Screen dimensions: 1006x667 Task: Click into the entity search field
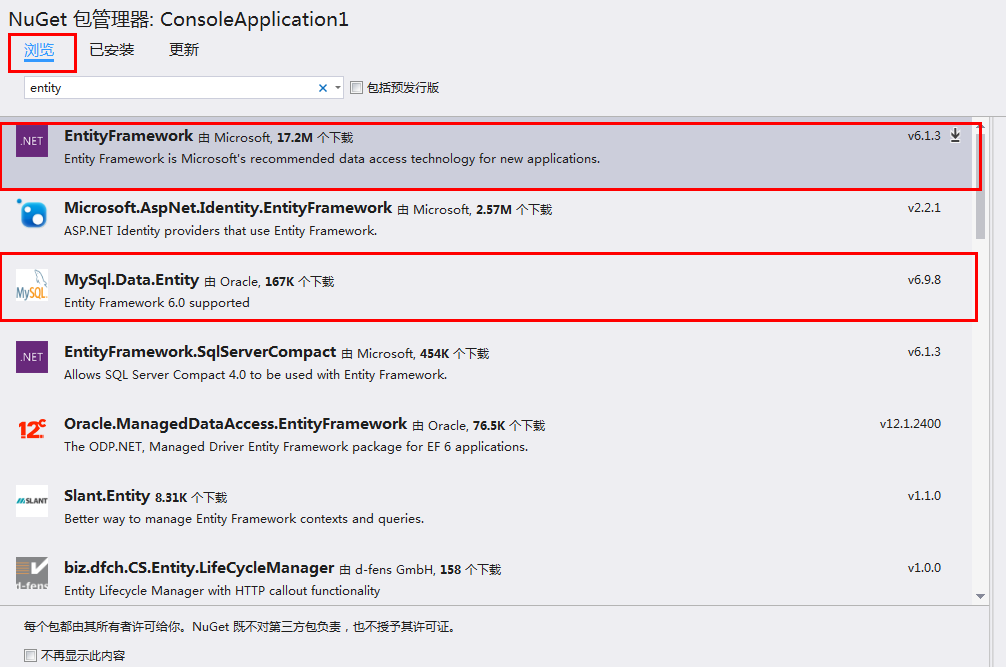coord(172,88)
